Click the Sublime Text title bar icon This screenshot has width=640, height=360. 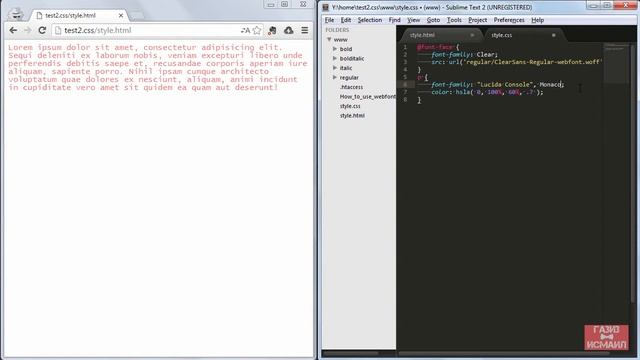326,7
